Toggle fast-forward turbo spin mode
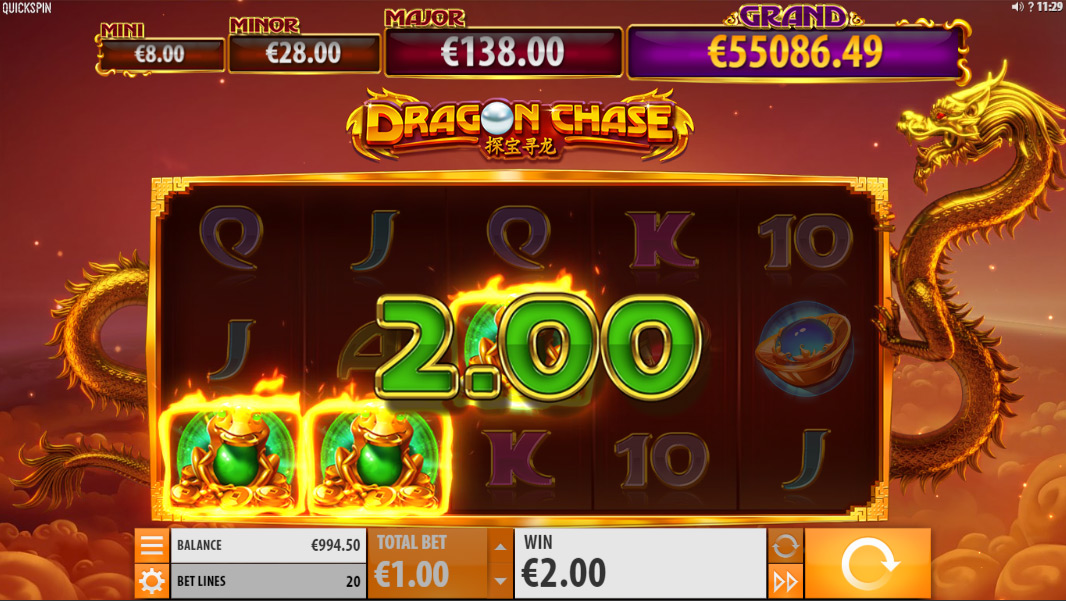Viewport: 1066px width, 601px height. click(x=785, y=581)
